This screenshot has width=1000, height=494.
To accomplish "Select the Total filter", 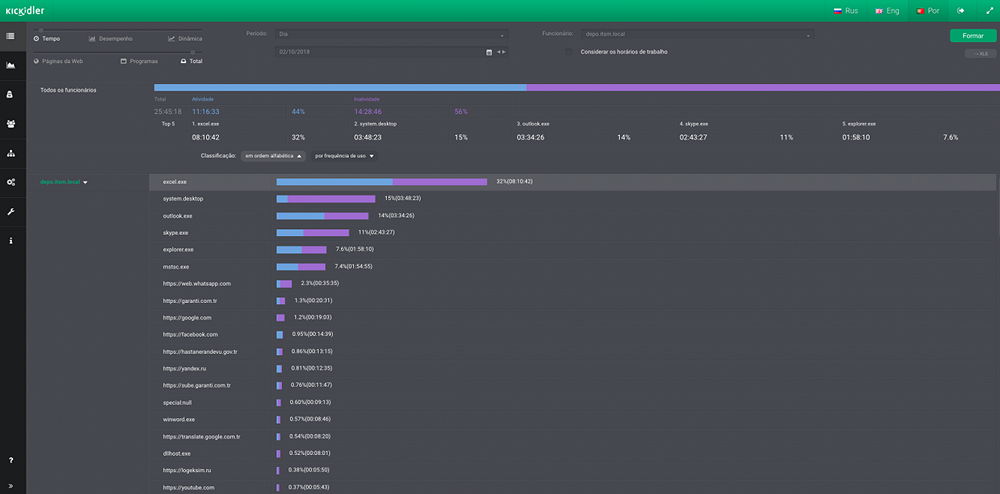I will click(x=191, y=61).
